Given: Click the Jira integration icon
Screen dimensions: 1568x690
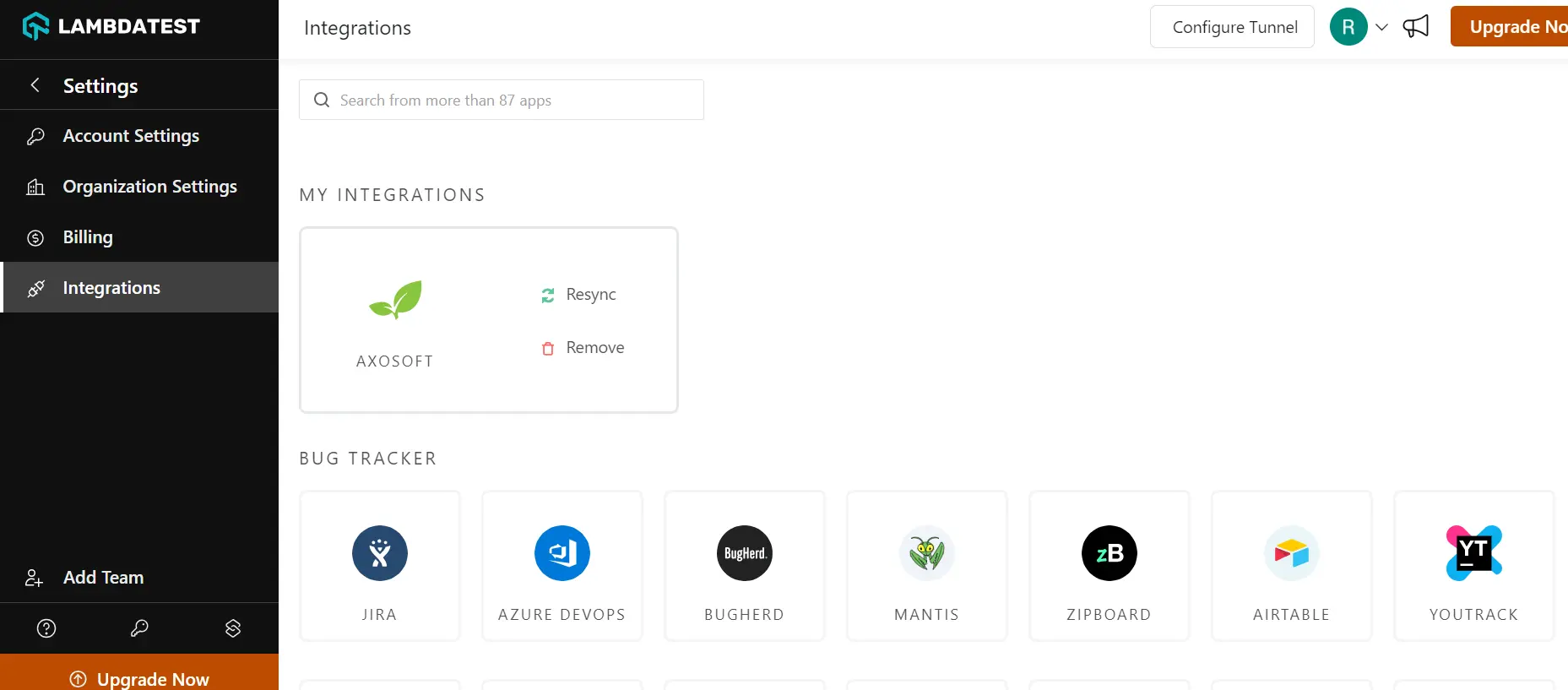Looking at the screenshot, I should 380,553.
